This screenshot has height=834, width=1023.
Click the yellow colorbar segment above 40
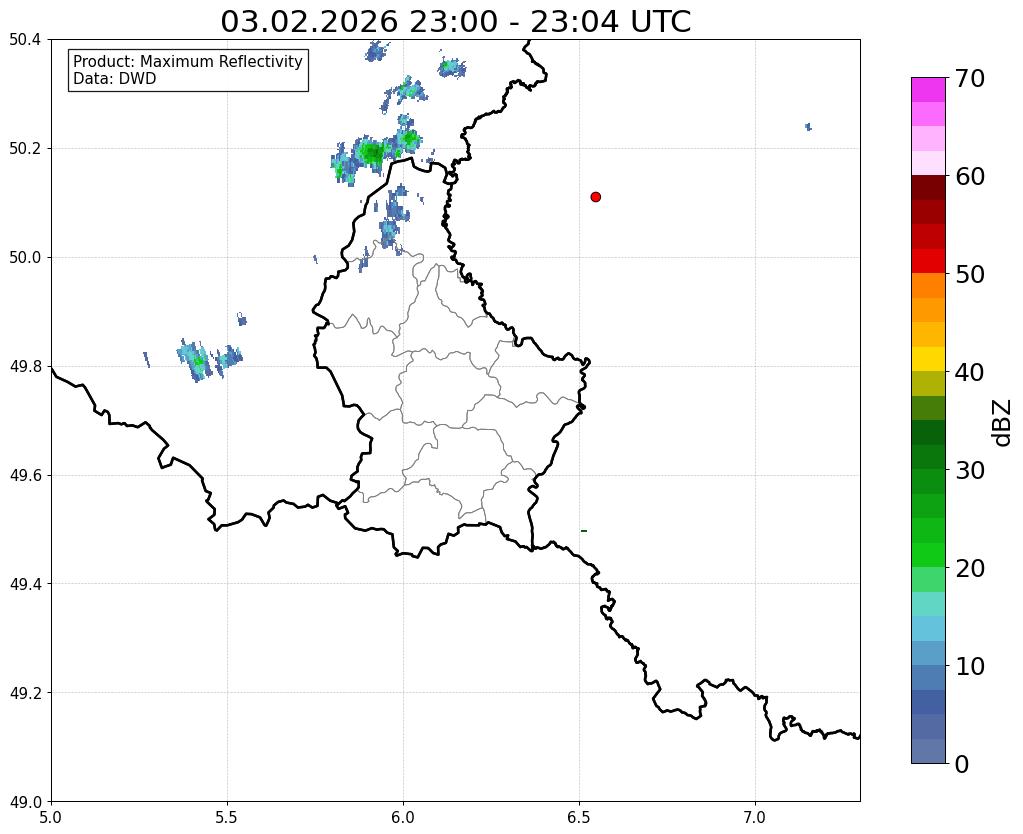pos(928,358)
